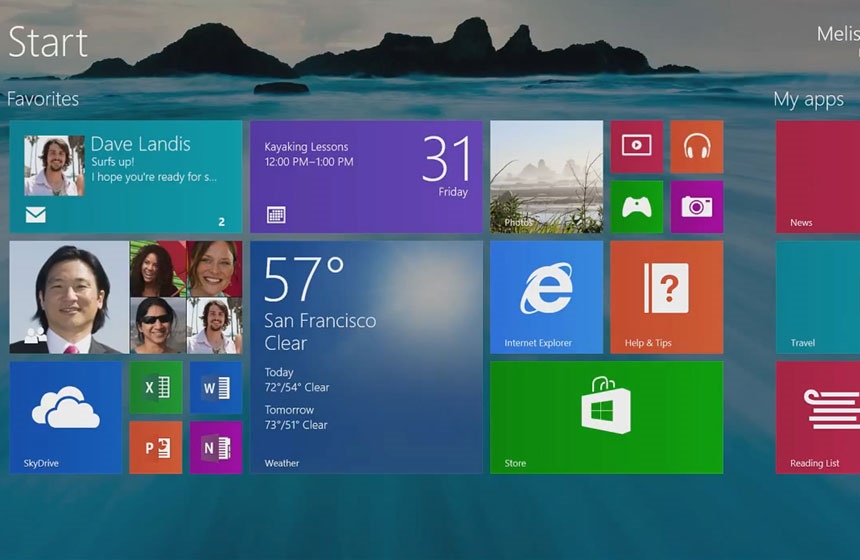Open the People tile with contact photos
The width and height of the screenshot is (860, 560).
coord(126,297)
